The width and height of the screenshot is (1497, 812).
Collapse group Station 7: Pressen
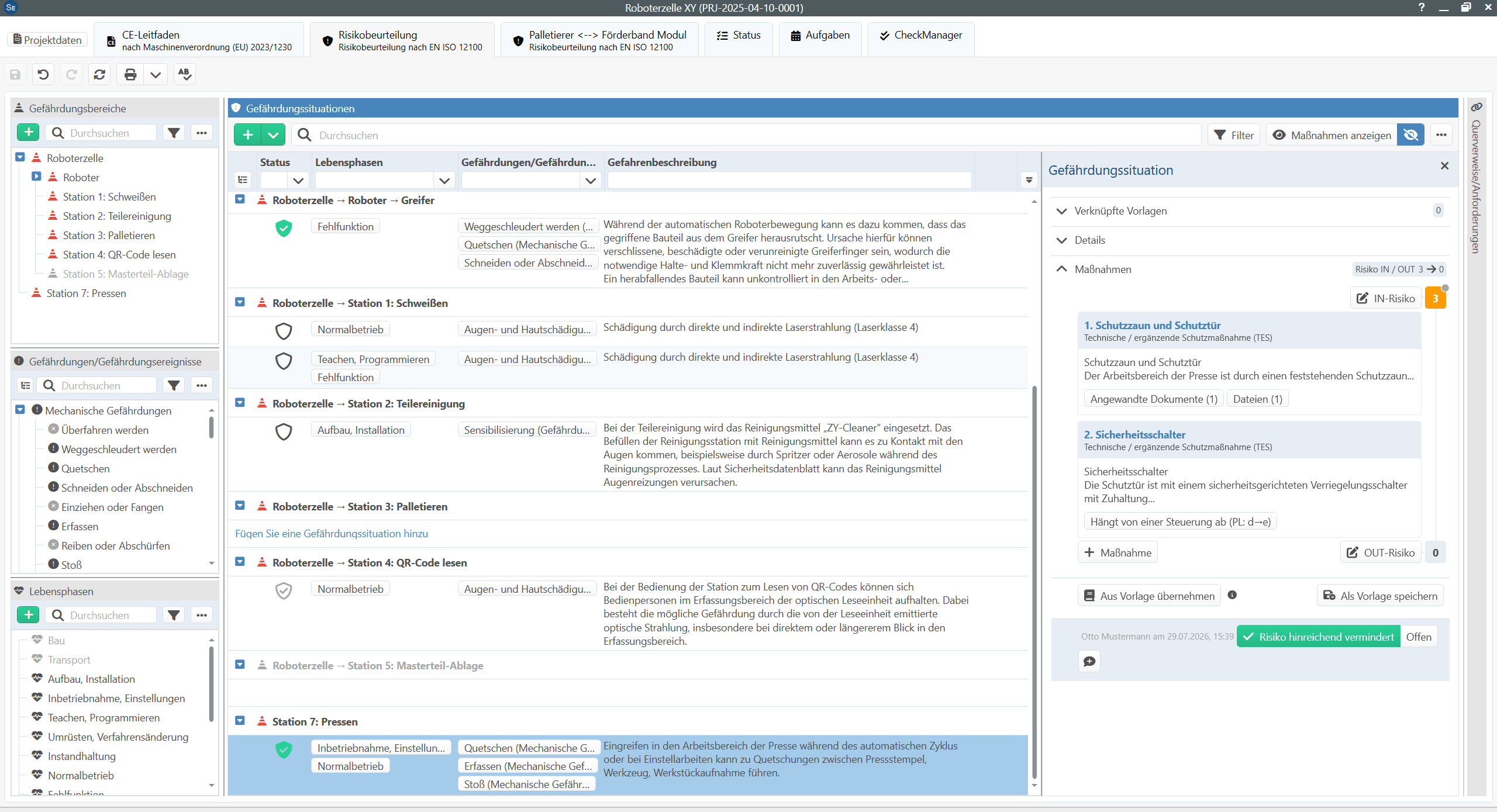(x=240, y=721)
